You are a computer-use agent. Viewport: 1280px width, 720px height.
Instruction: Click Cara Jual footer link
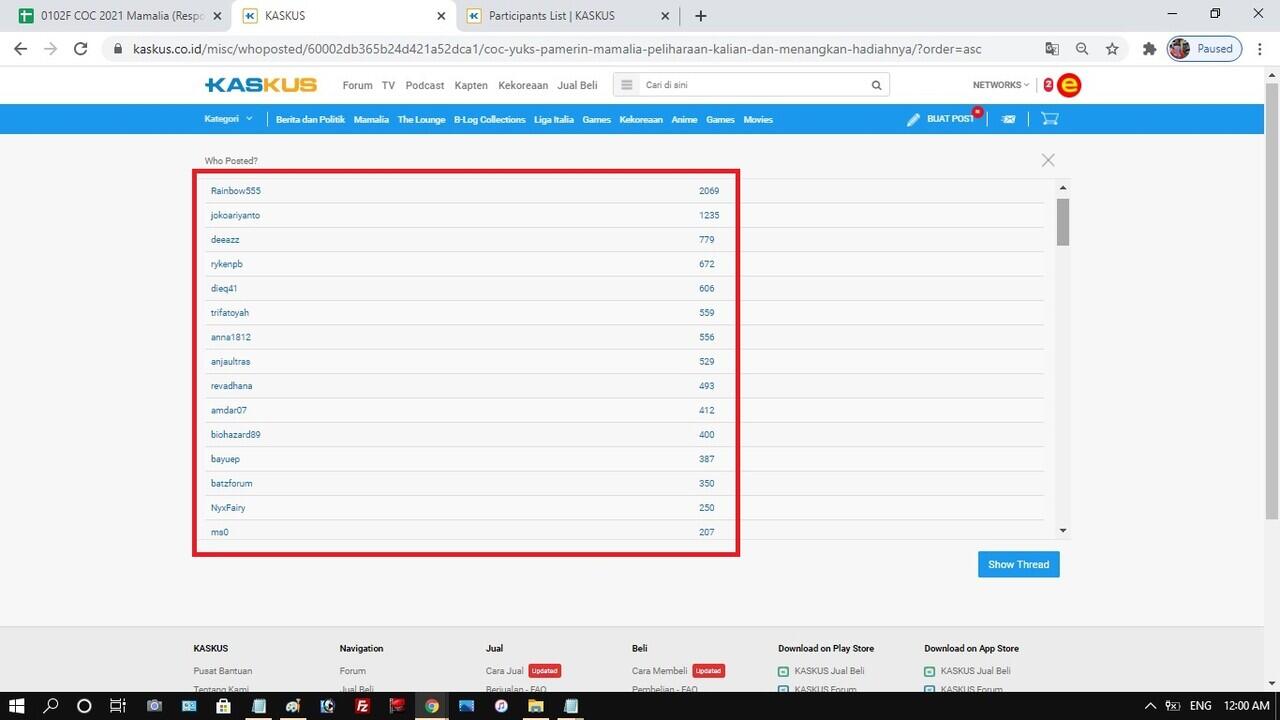click(505, 671)
